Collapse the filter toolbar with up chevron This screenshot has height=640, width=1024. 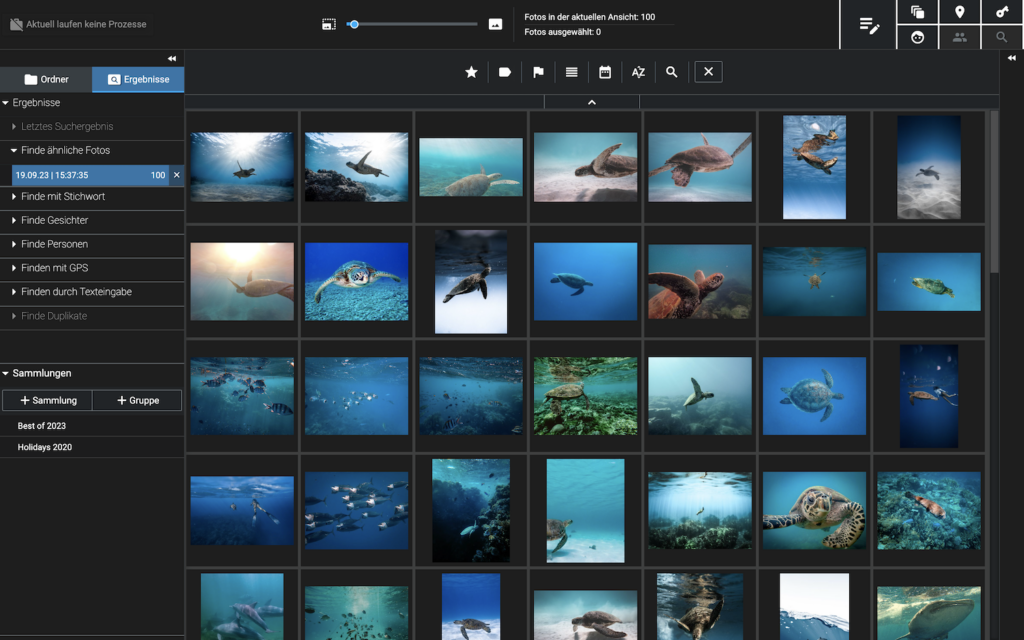(592, 102)
